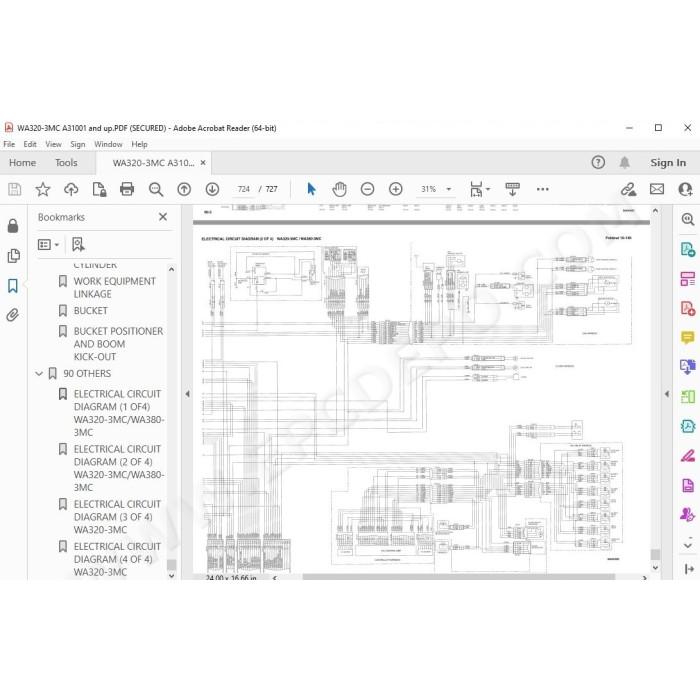
Task: Show page thumbnails panel
Action: [x=13, y=256]
